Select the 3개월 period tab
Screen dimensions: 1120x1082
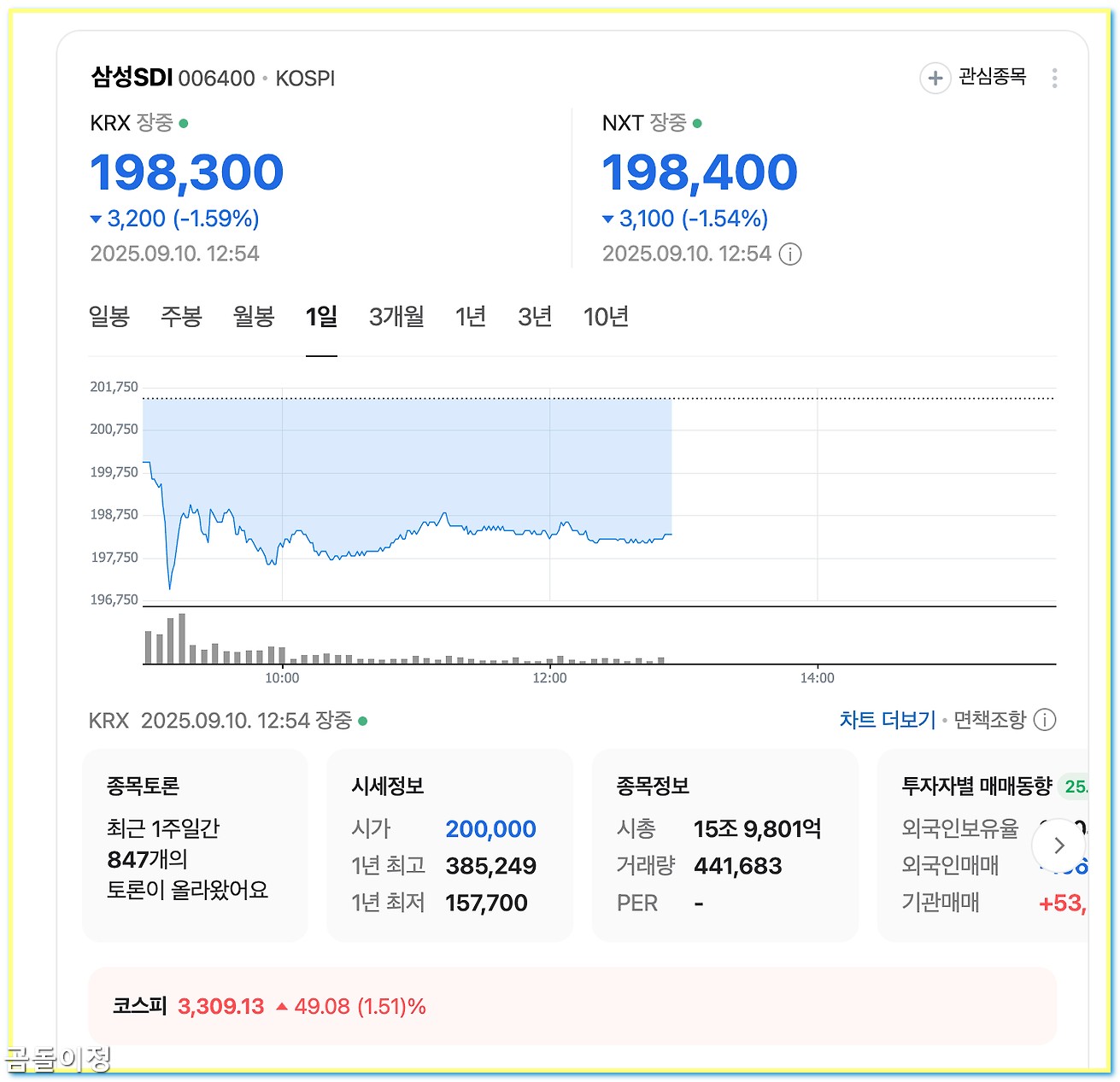tap(396, 317)
